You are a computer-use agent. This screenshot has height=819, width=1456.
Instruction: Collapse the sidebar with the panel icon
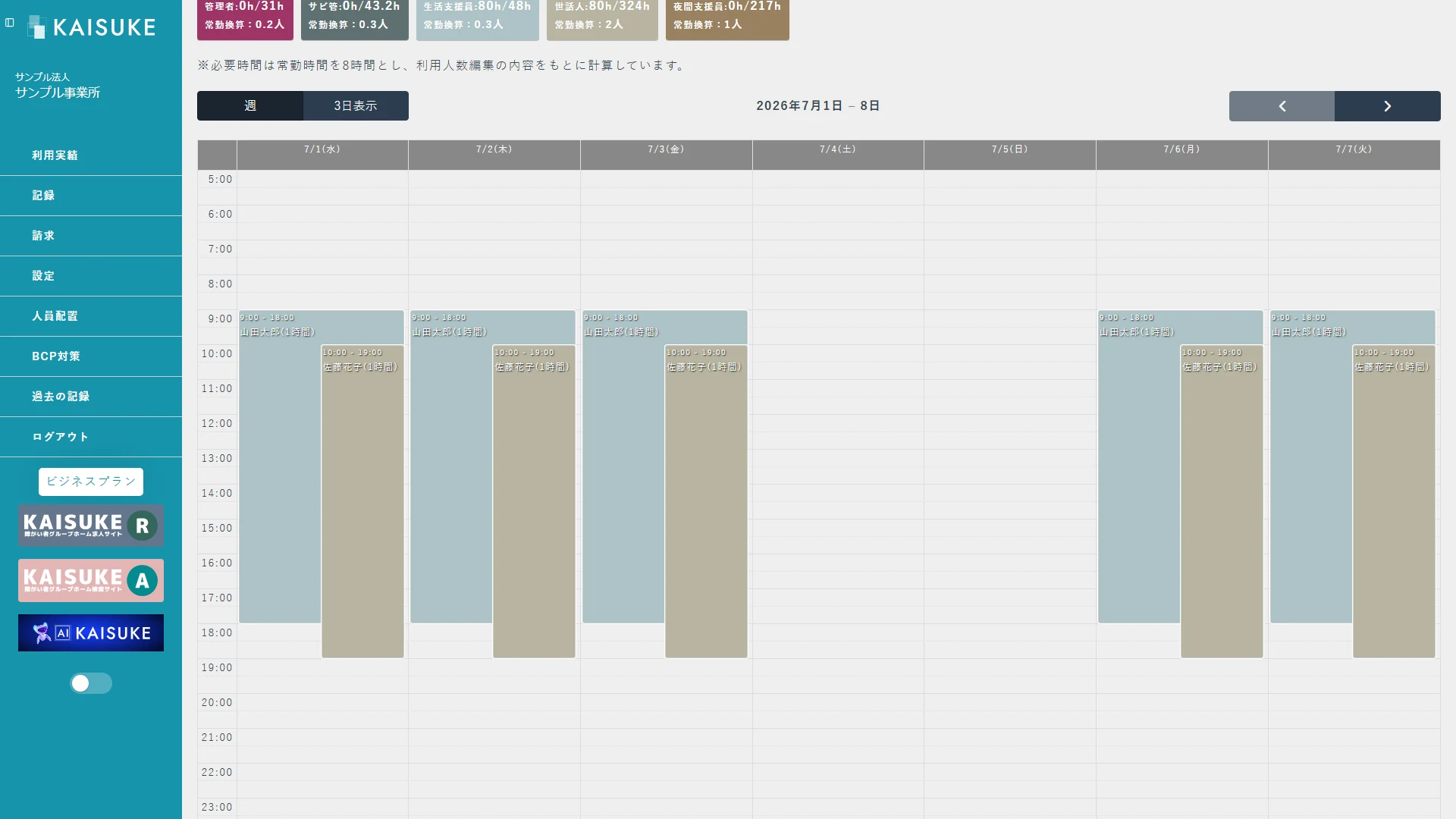click(x=10, y=23)
